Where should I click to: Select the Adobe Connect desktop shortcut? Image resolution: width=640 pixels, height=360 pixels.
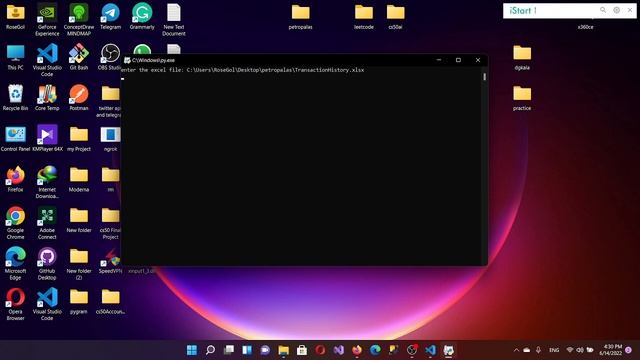pos(47,223)
